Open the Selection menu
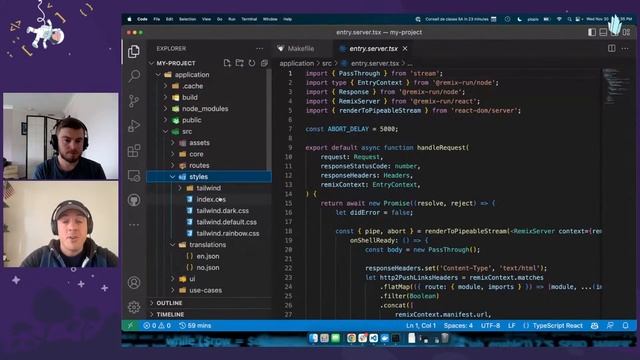 [187, 19]
